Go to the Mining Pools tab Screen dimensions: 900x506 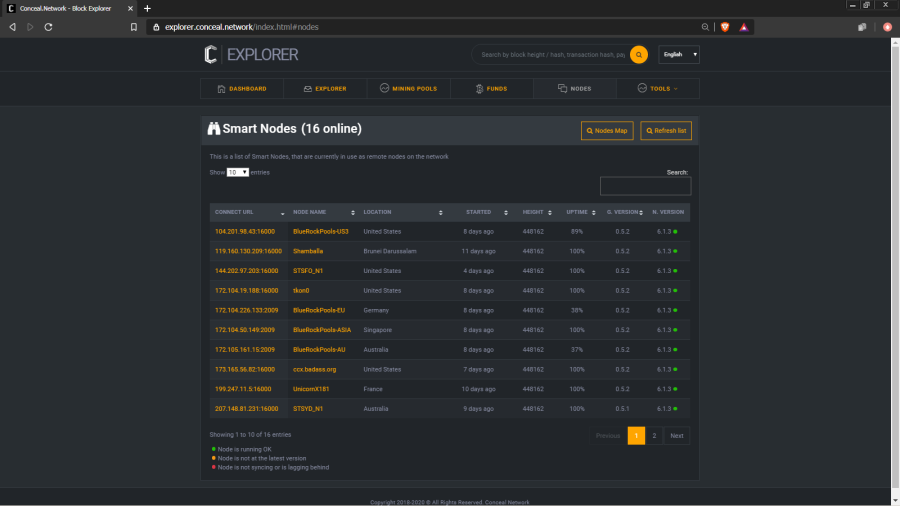408,89
